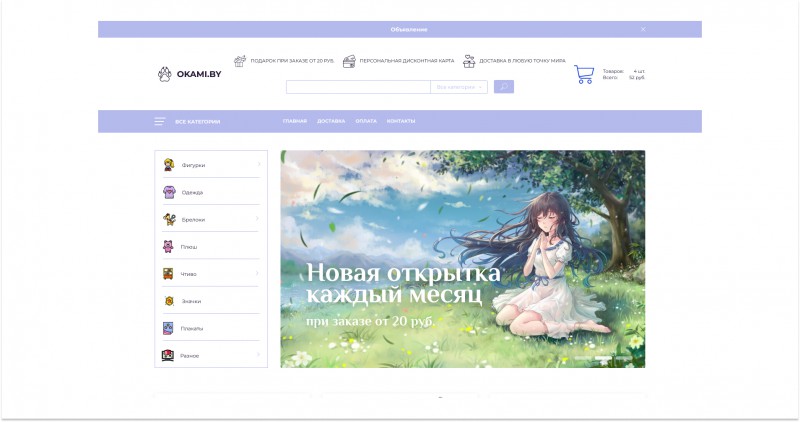Click the Брелоки keychain icon
The width and height of the screenshot is (800, 422).
click(169, 219)
